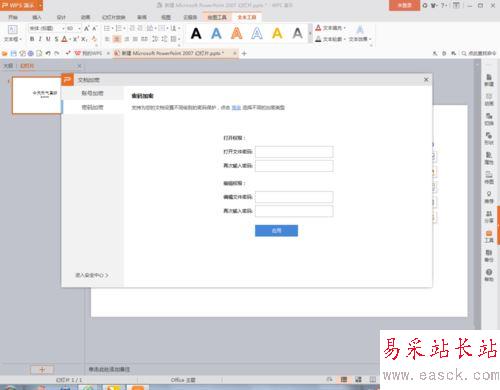
Task: Click the Bold formatting button
Action: pyautogui.click(x=32, y=39)
